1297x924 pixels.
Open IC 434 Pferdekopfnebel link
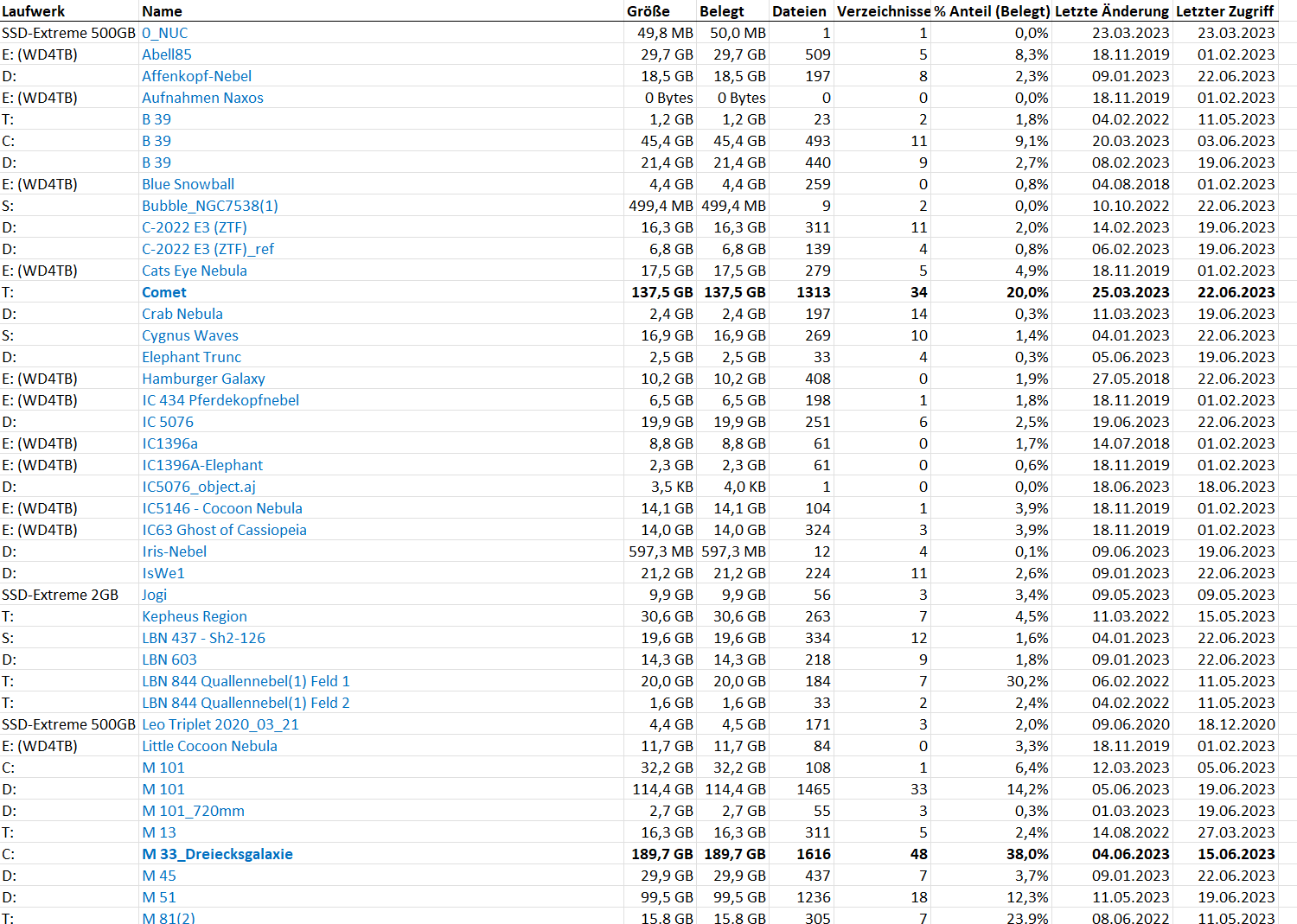point(220,400)
